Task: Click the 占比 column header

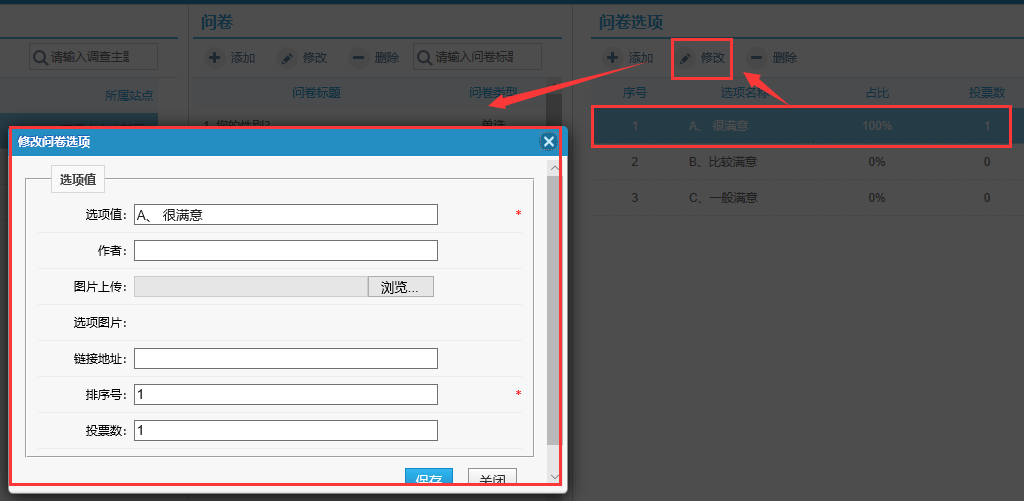Action: (x=877, y=93)
